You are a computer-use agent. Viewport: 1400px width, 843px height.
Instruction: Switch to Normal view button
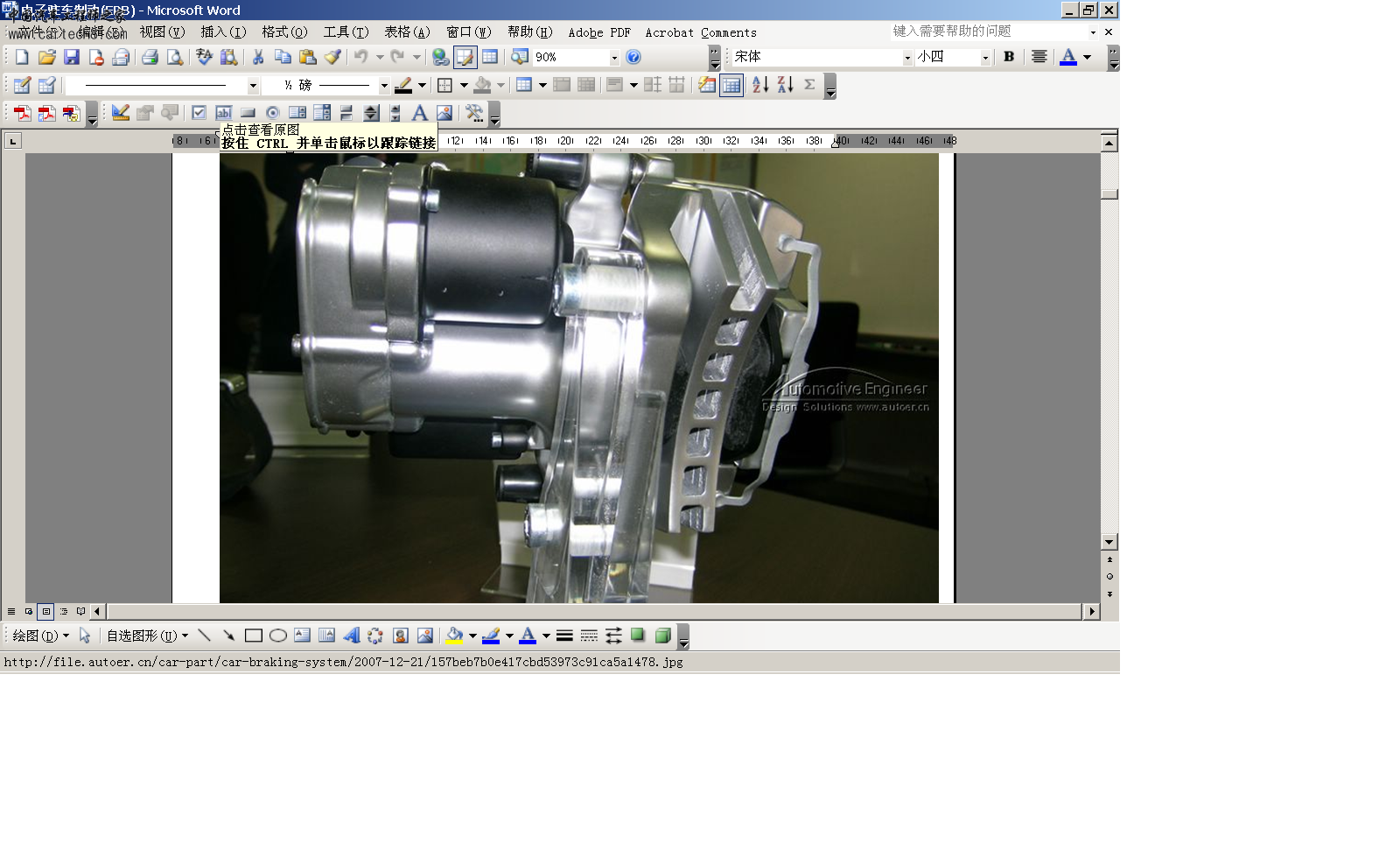click(x=11, y=612)
